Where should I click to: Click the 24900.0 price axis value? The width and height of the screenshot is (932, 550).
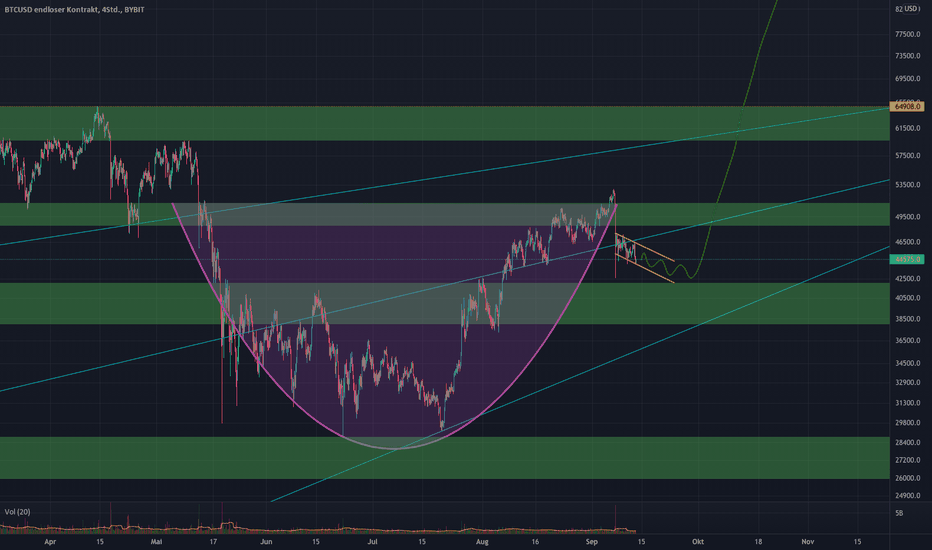click(908, 496)
